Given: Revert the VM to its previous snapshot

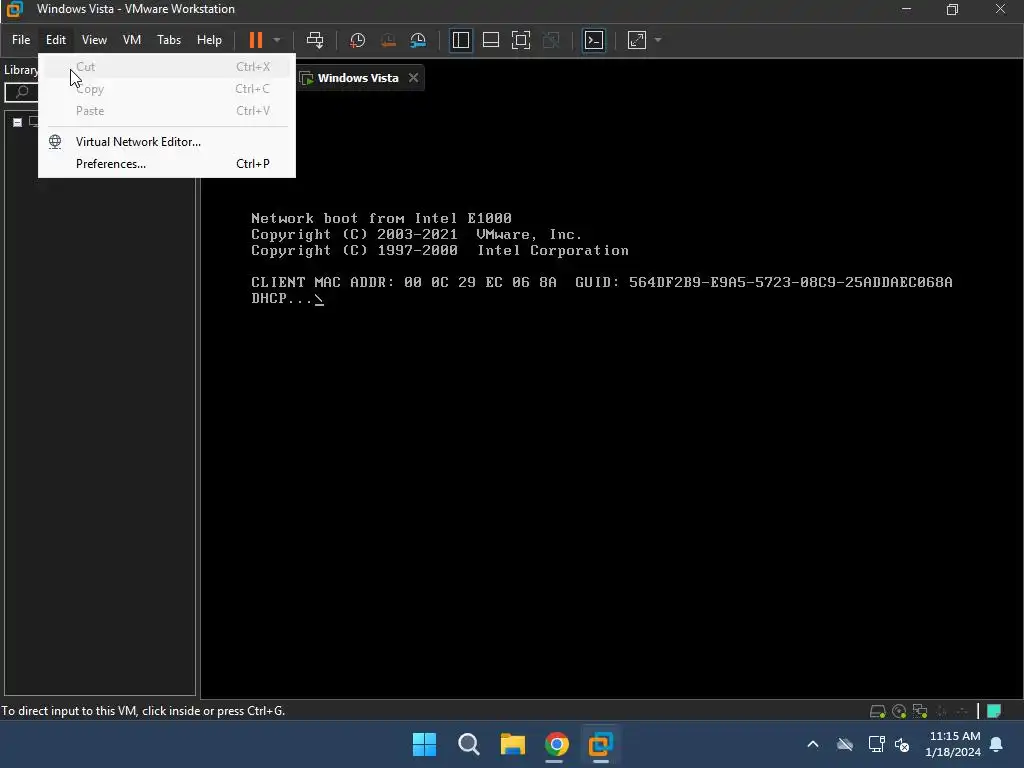Looking at the screenshot, I should (x=388, y=40).
